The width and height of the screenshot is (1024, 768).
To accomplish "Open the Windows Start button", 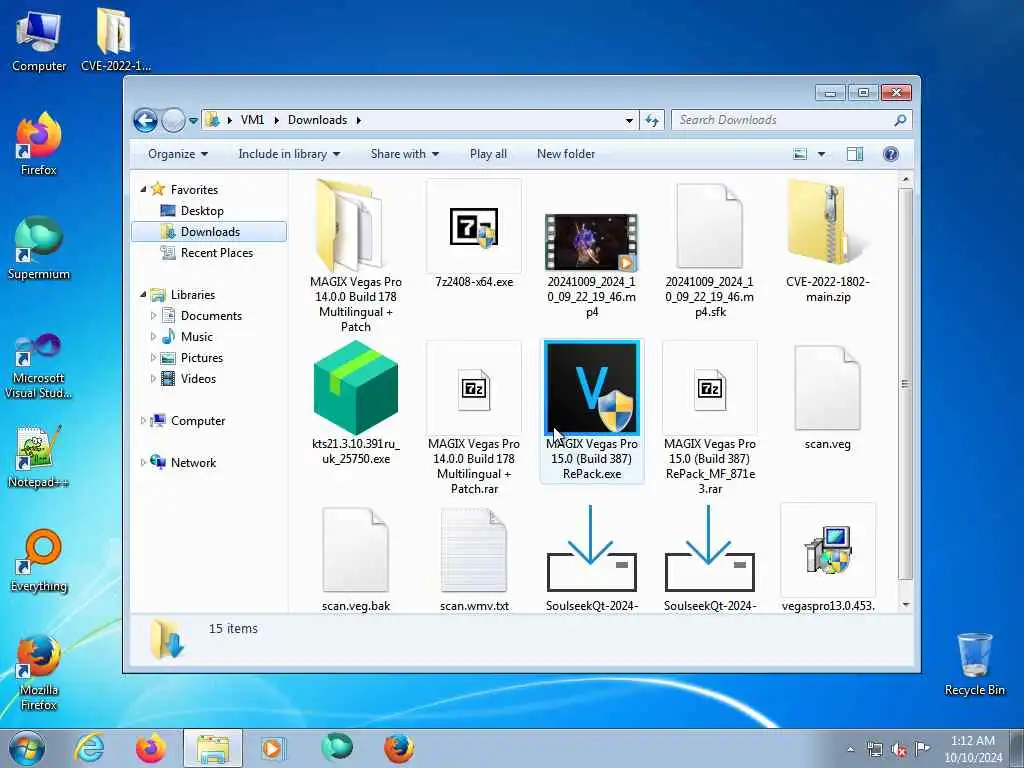I will click(x=27, y=748).
